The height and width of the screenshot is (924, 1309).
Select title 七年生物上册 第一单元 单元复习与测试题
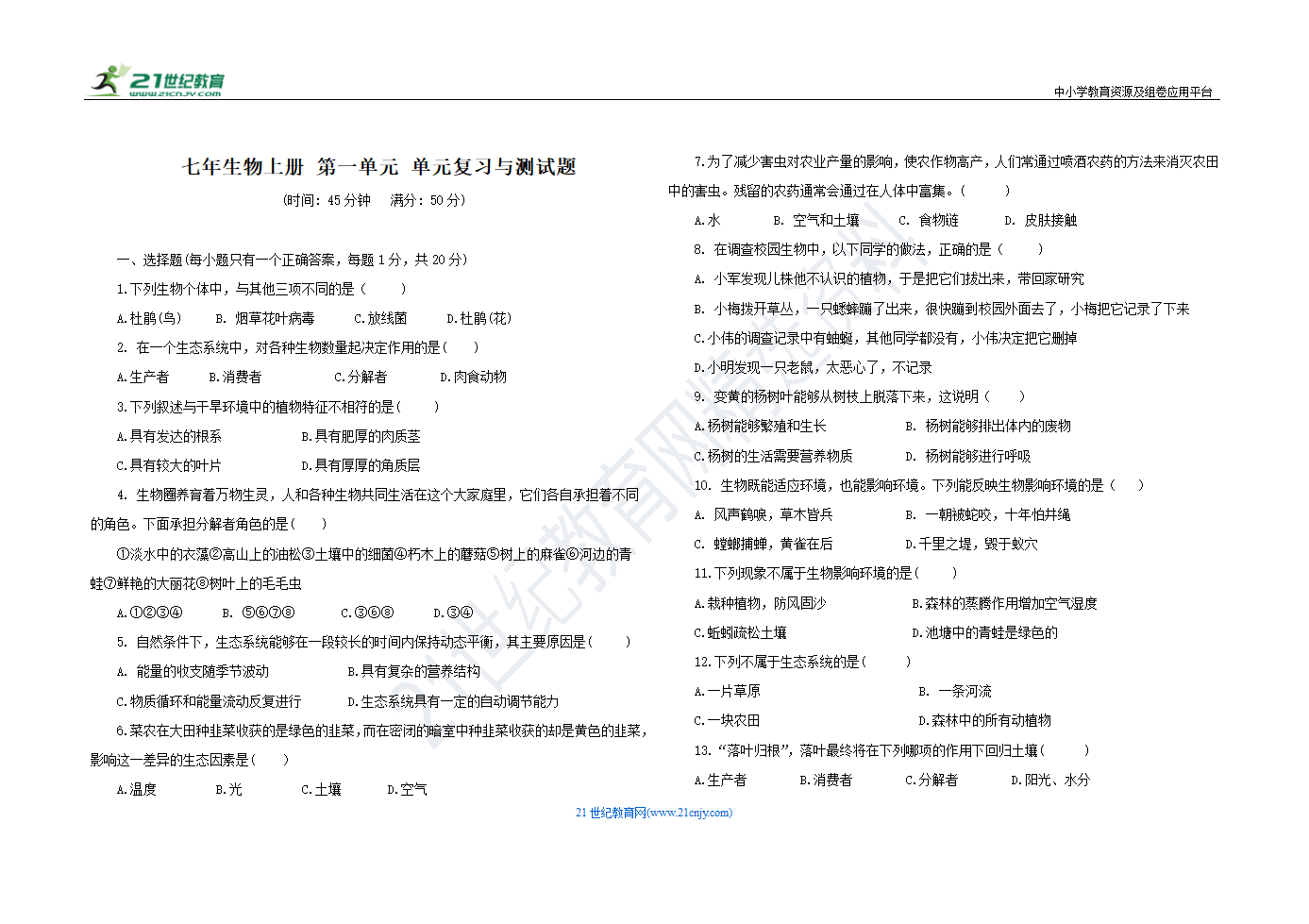[379, 167]
